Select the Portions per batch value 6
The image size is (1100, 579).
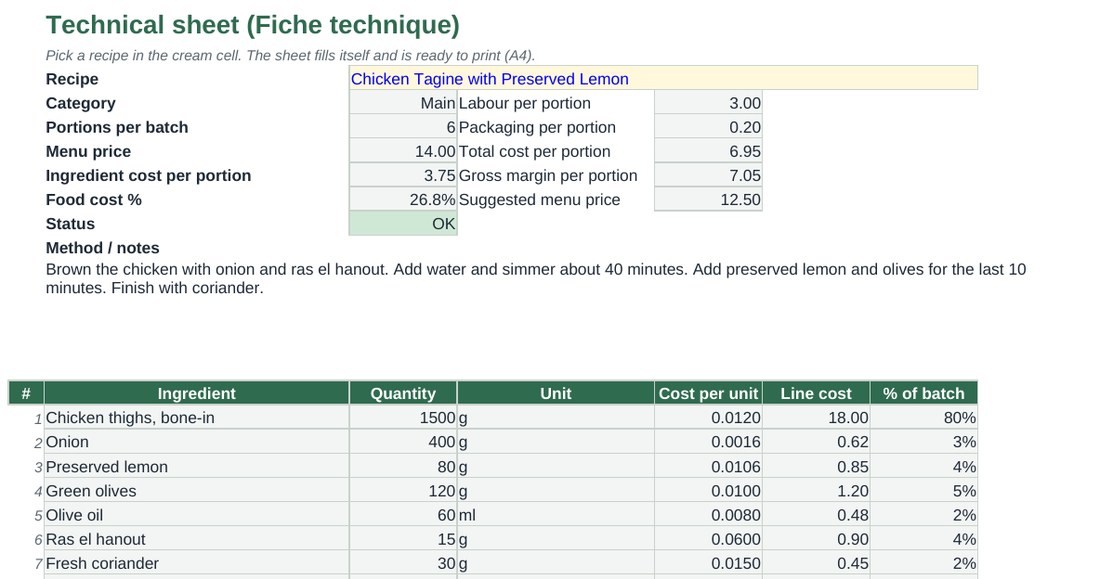coord(403,127)
